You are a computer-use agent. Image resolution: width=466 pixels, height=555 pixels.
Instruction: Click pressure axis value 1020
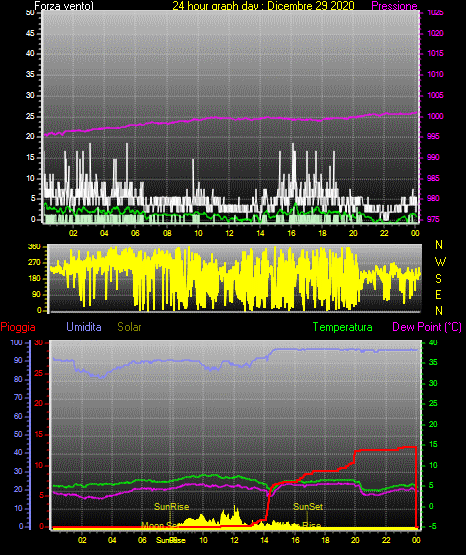click(435, 33)
